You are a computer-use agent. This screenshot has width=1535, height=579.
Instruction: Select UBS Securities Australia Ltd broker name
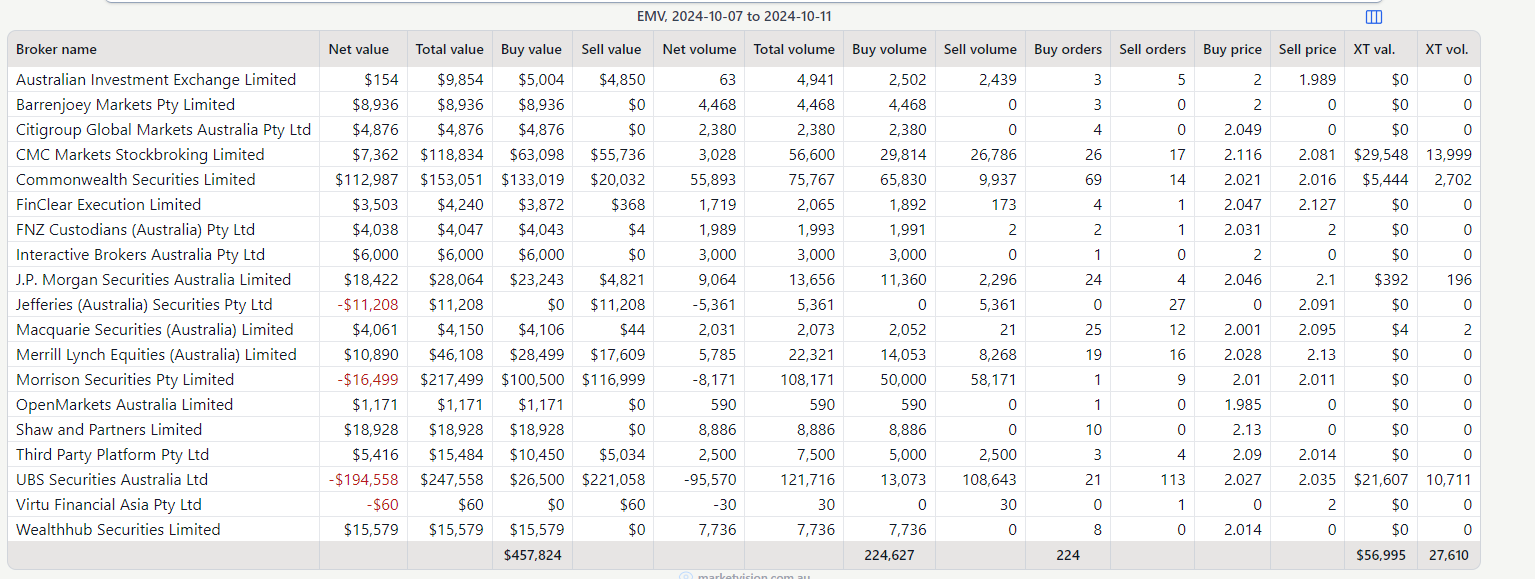click(112, 480)
